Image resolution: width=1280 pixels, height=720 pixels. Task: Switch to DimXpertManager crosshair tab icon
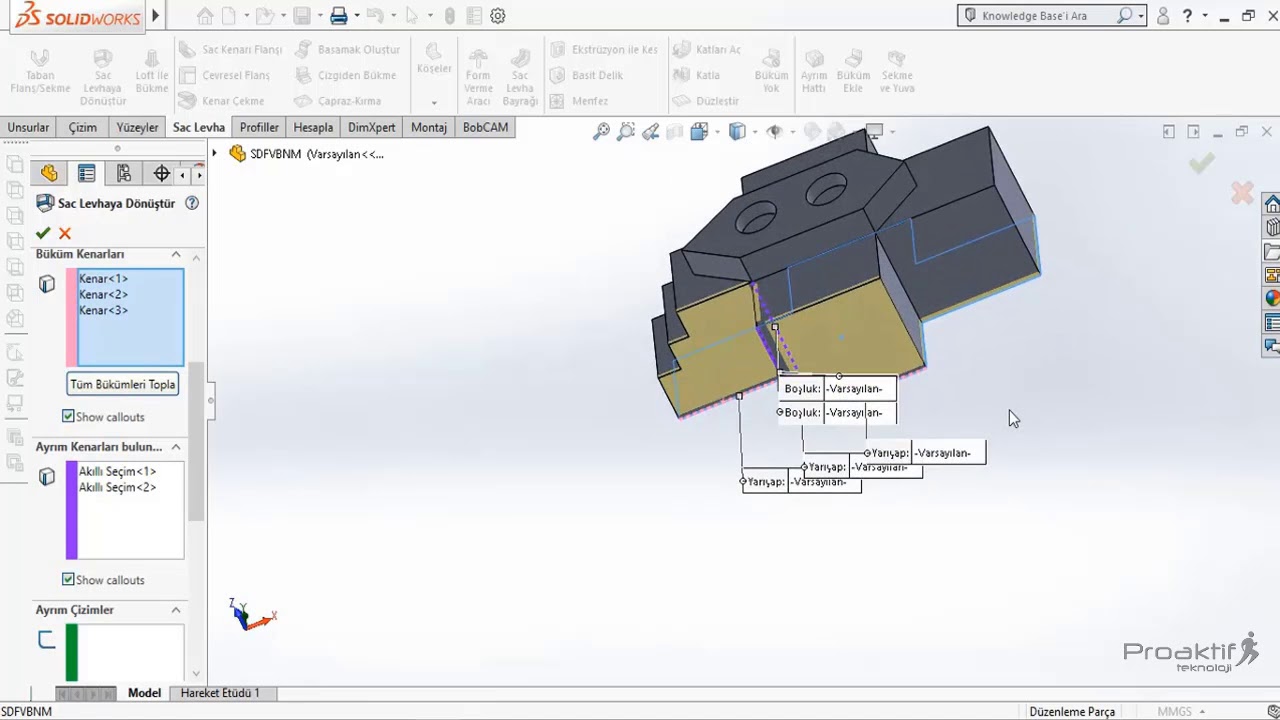pos(161,174)
